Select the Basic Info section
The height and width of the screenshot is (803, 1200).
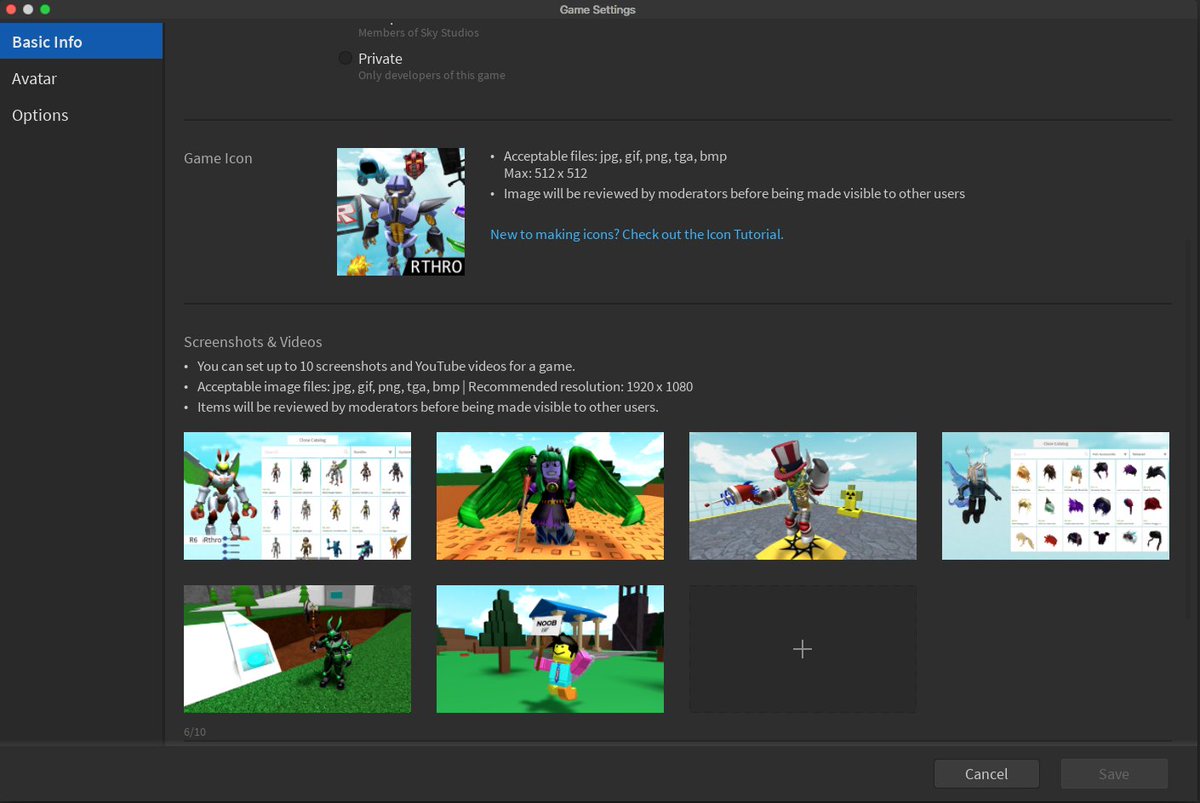click(x=45, y=41)
